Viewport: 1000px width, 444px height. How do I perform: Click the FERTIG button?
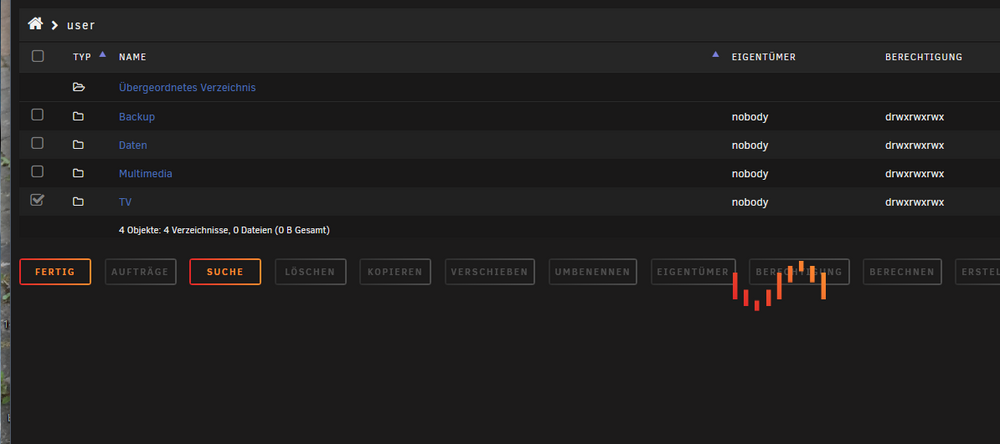pos(55,272)
